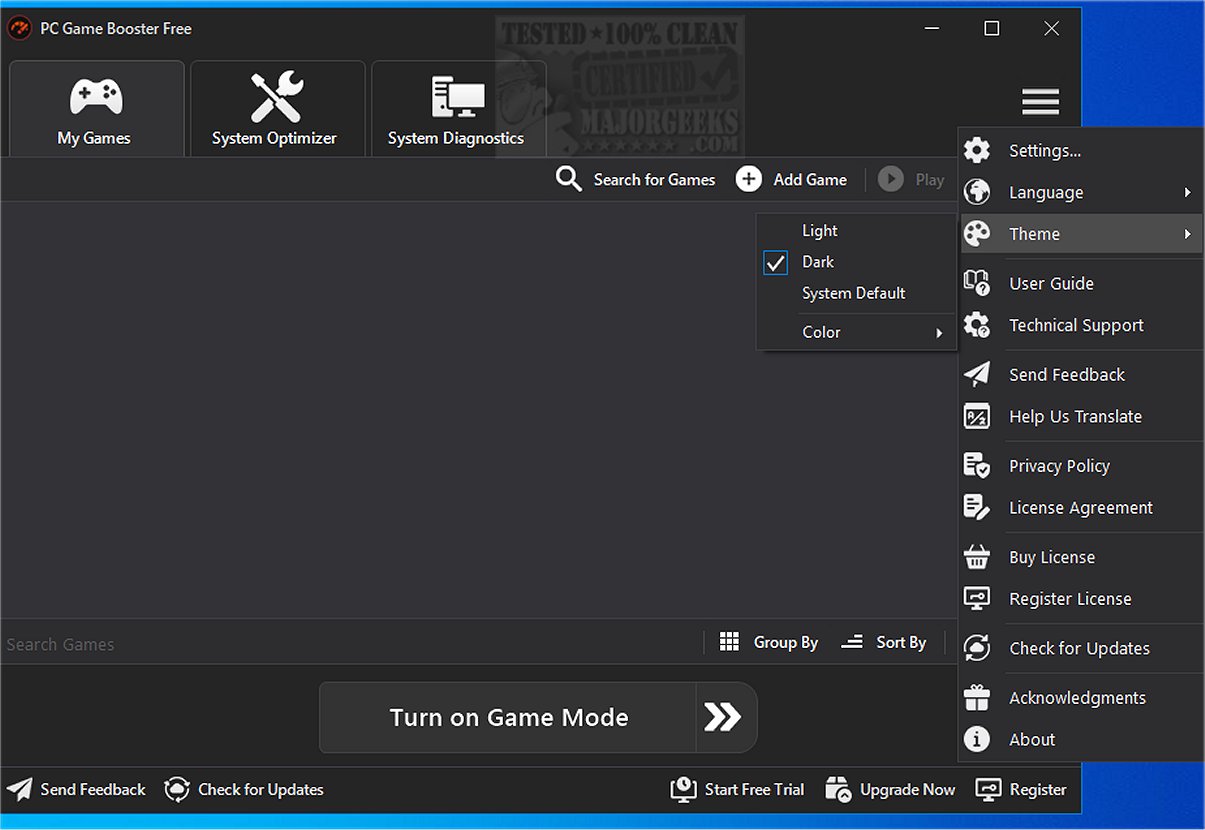Click the Settings gear icon in menu

click(977, 151)
